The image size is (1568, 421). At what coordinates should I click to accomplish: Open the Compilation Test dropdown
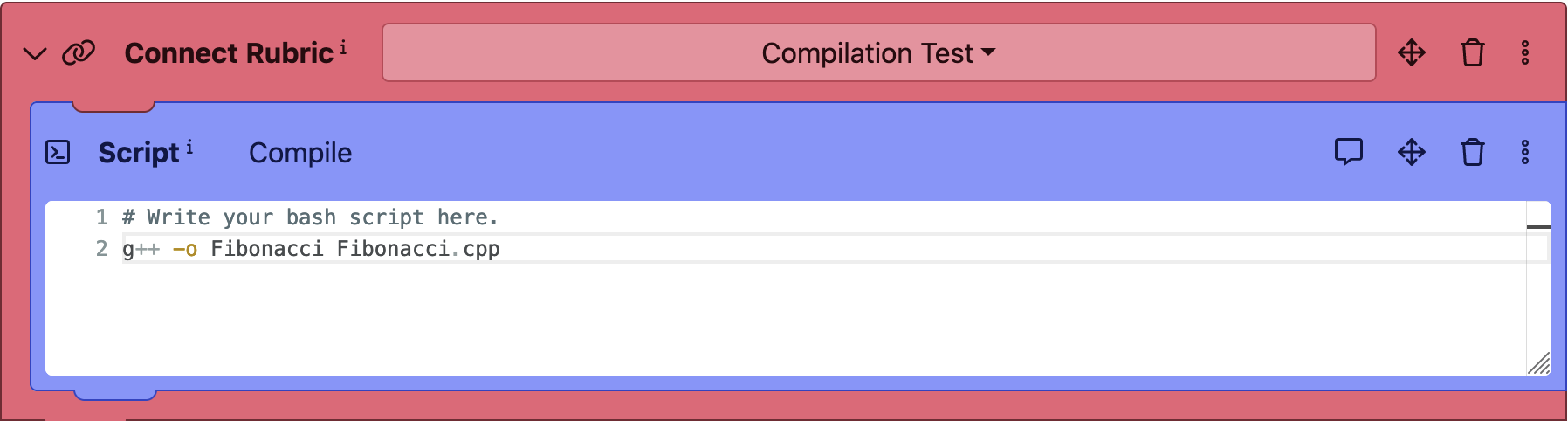pyautogui.click(x=878, y=53)
